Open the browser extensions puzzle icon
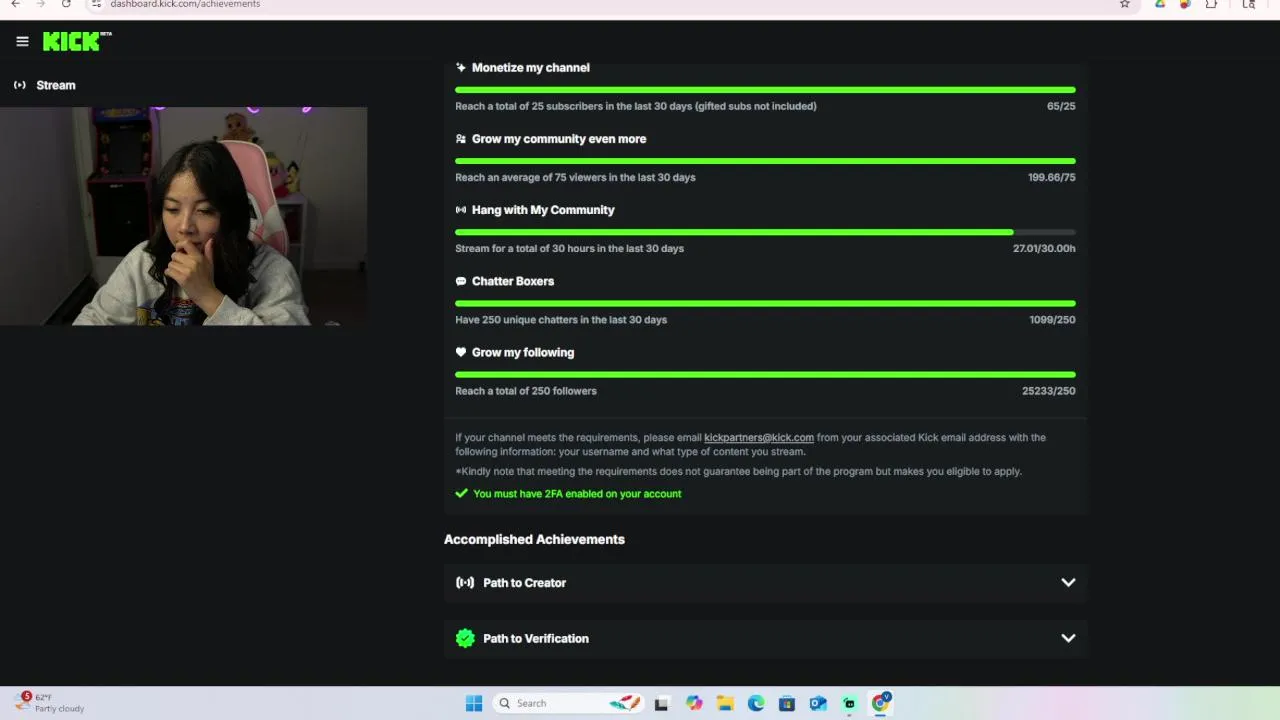Viewport: 1280px width, 720px height. (x=1211, y=4)
